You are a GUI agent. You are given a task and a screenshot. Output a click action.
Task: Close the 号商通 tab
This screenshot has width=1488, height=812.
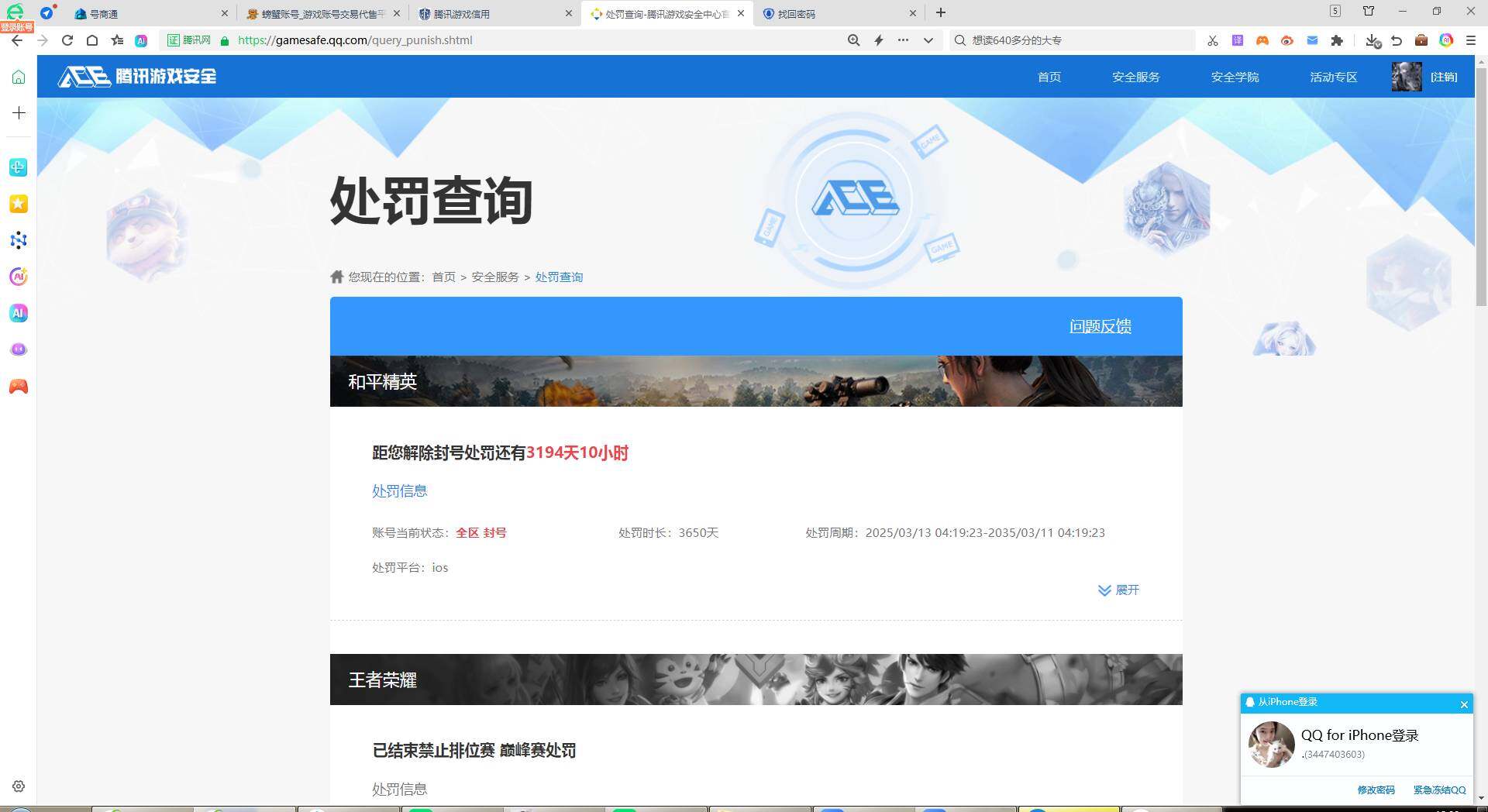pyautogui.click(x=225, y=13)
